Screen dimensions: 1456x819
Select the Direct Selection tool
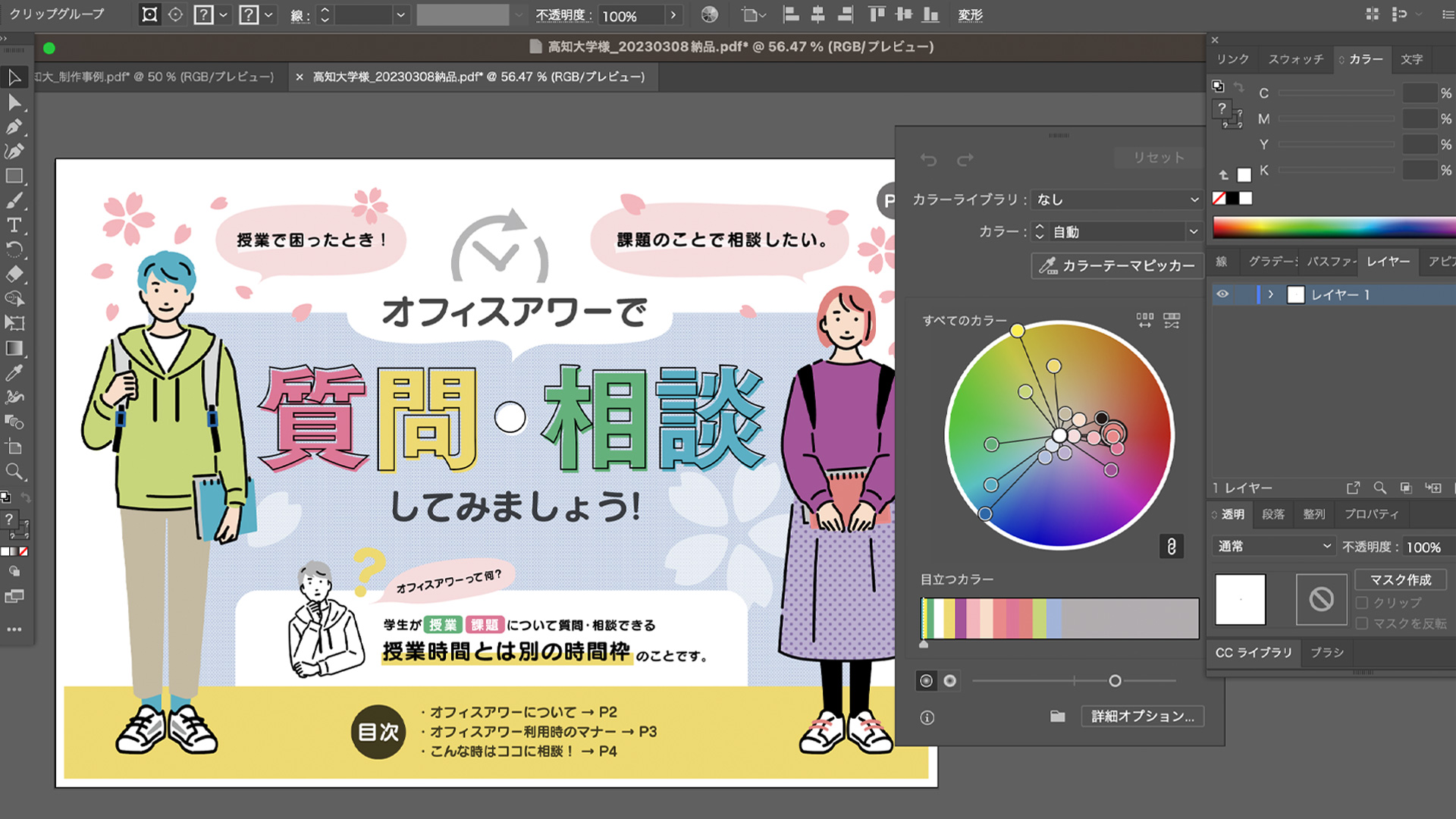click(14, 102)
